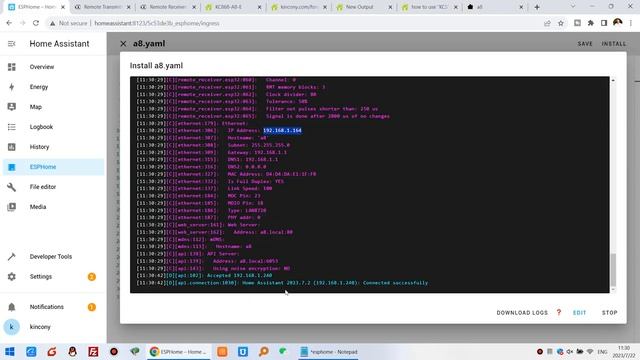
Task: Click the Developer Tools hammer icon
Action: tap(11, 257)
